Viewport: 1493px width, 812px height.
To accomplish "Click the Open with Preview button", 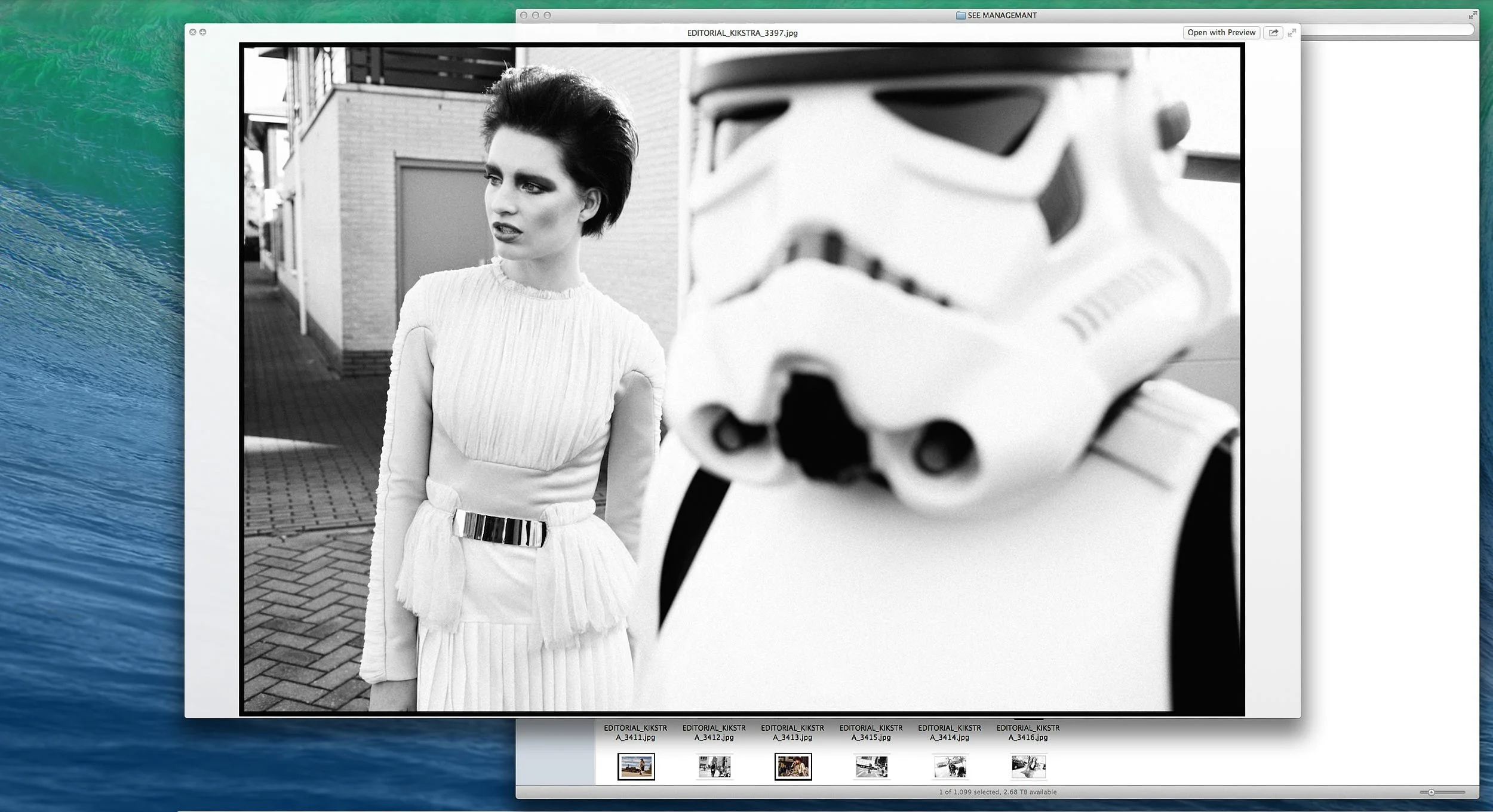I will [x=1221, y=33].
